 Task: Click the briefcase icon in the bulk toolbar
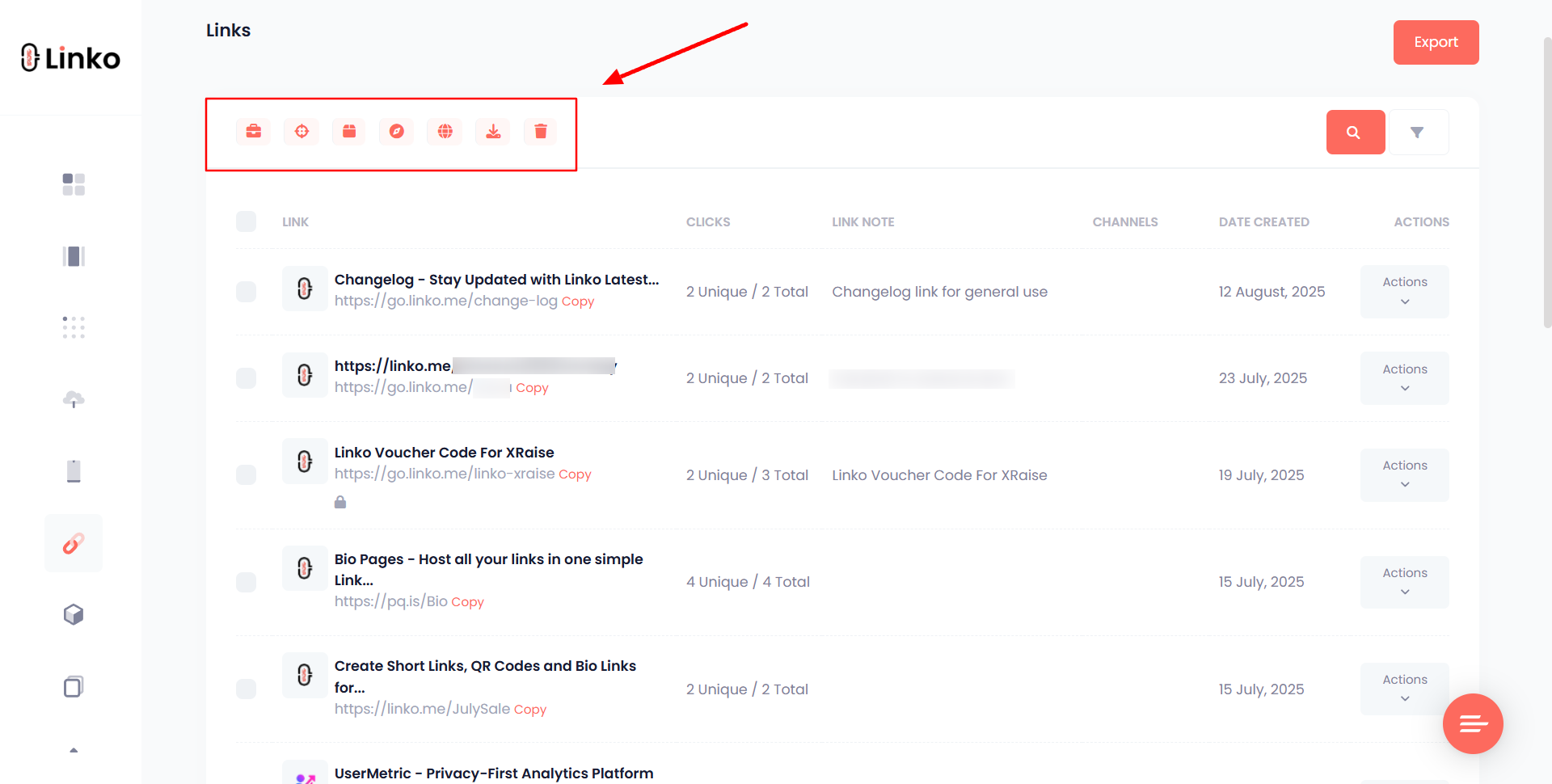click(253, 131)
